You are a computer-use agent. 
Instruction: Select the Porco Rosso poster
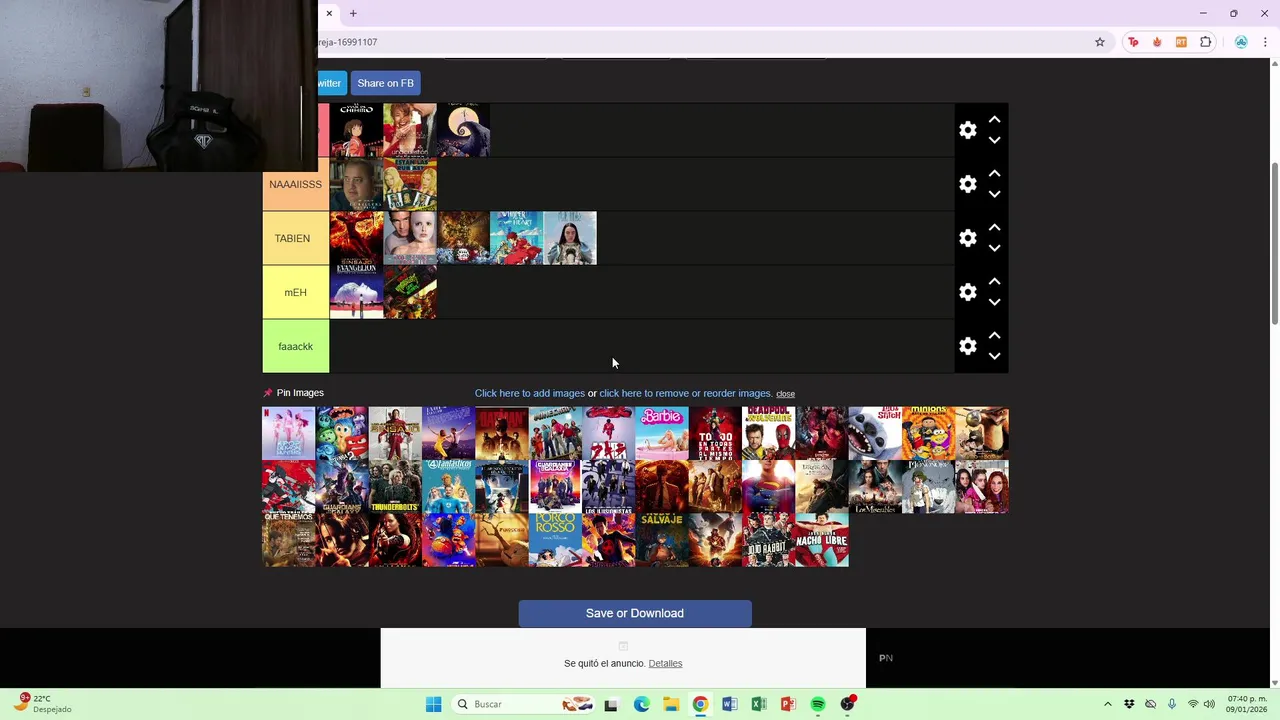(555, 540)
